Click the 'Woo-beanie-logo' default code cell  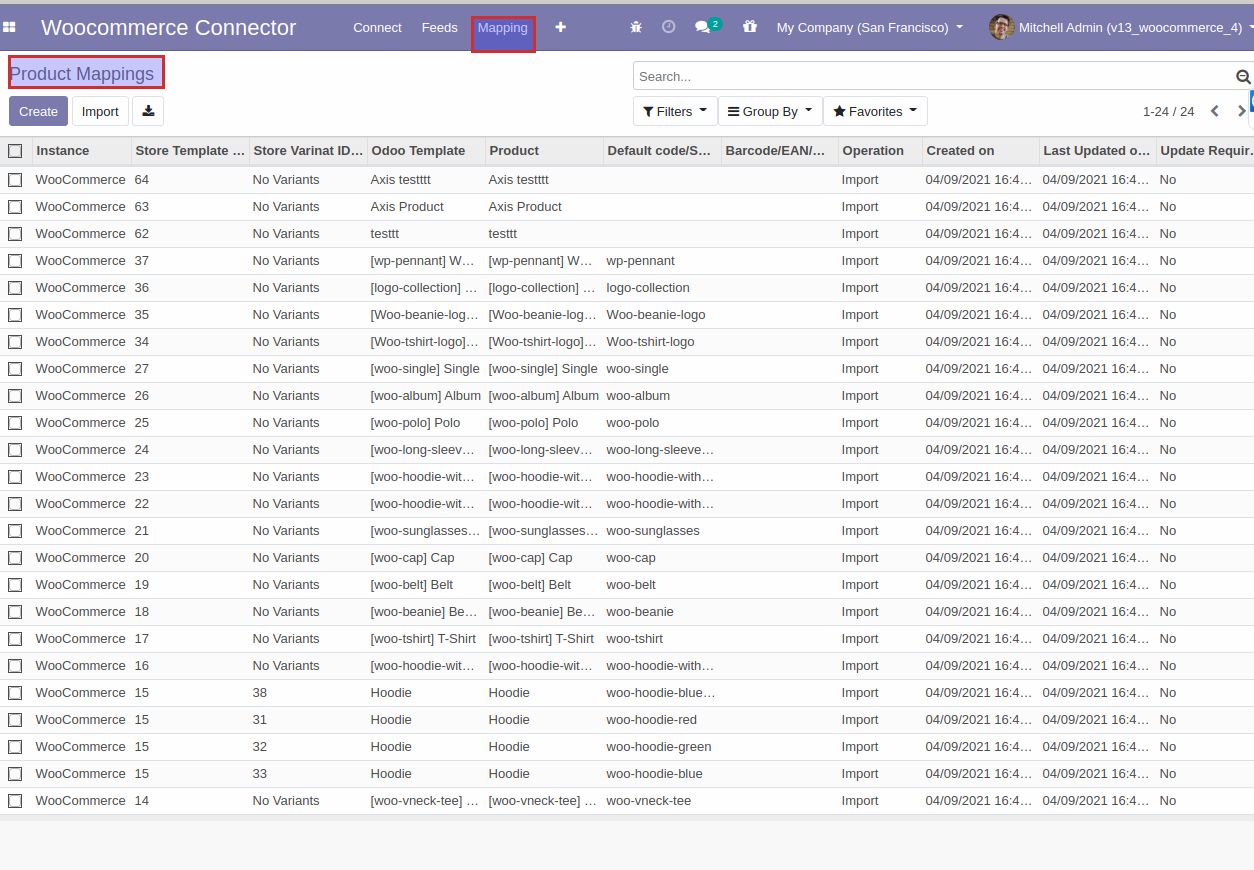[x=662, y=315]
